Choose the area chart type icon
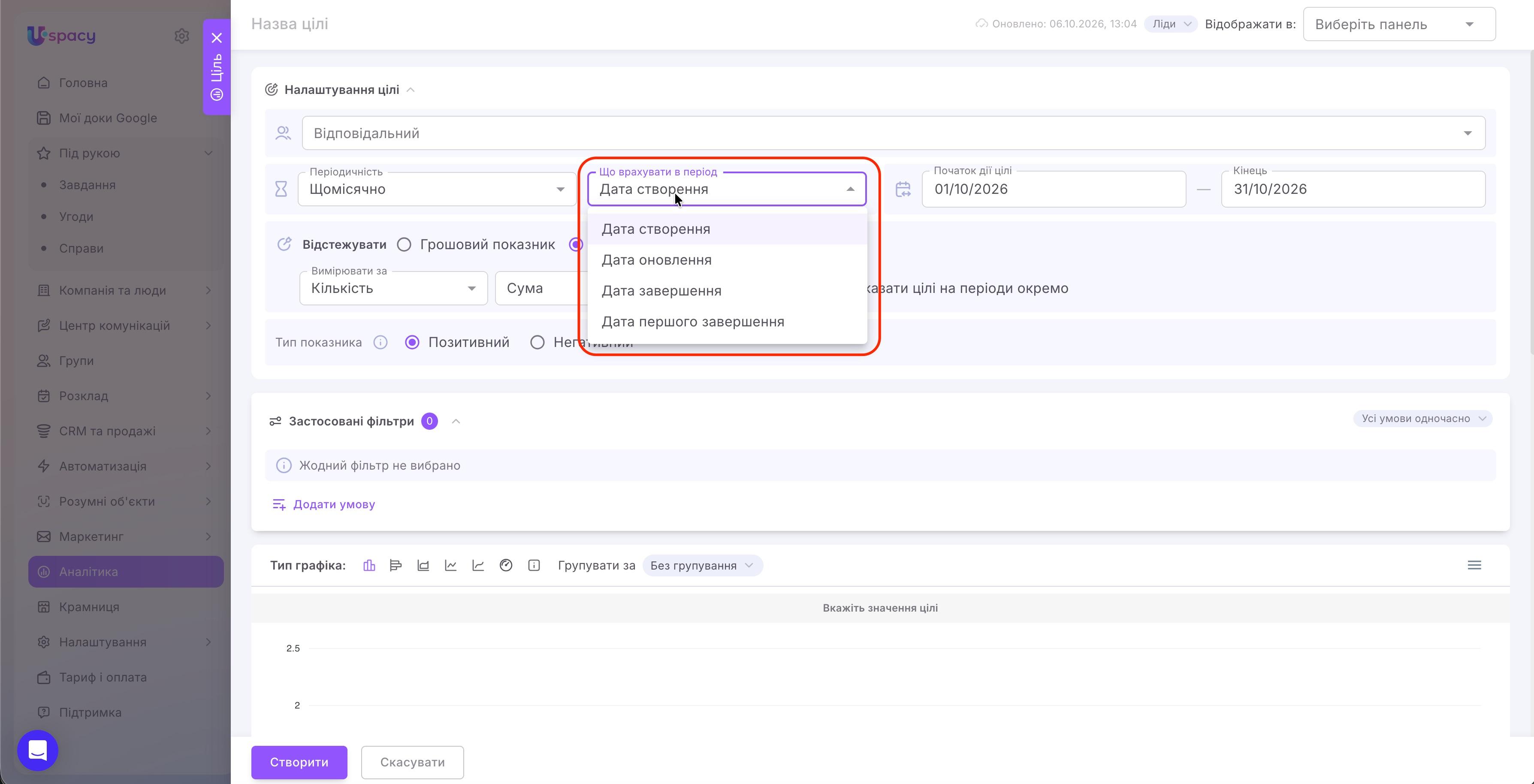The image size is (1534, 784). [x=423, y=566]
